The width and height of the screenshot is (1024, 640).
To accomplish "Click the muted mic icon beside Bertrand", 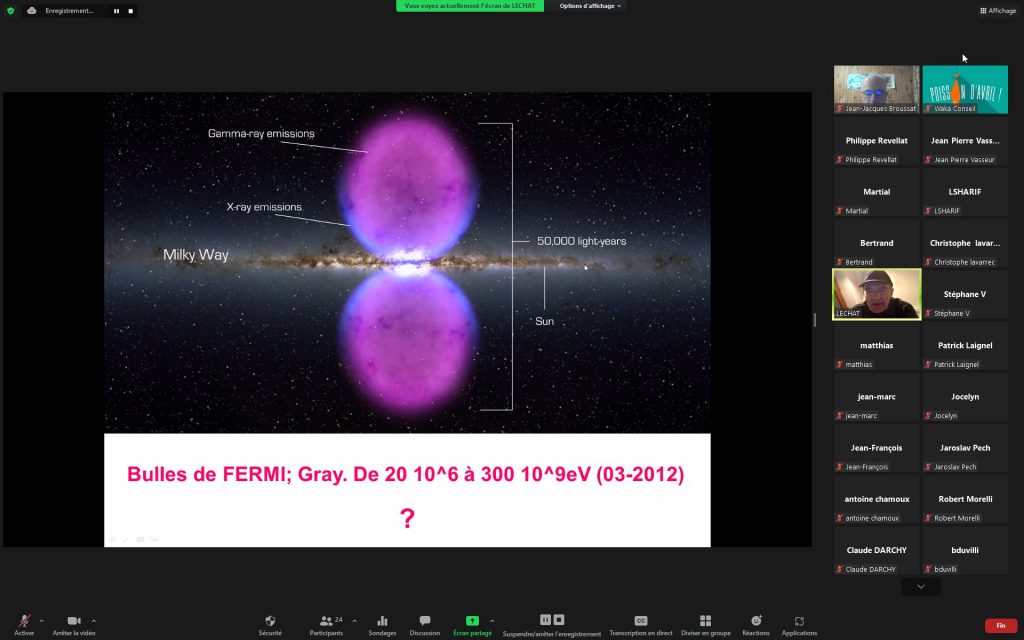I will [839, 262].
